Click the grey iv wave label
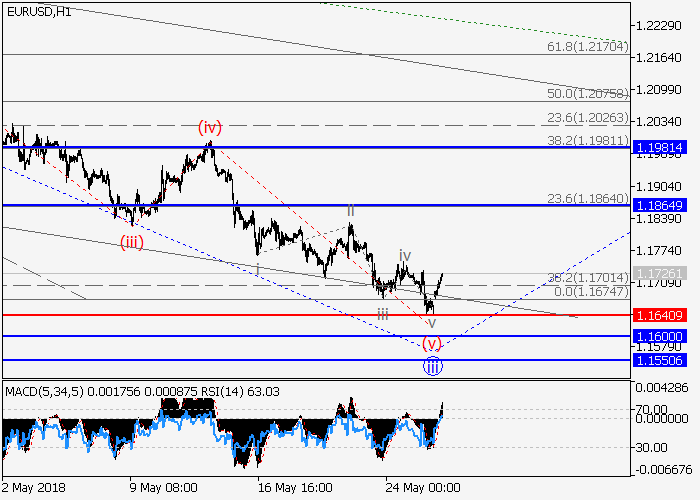 click(x=404, y=256)
